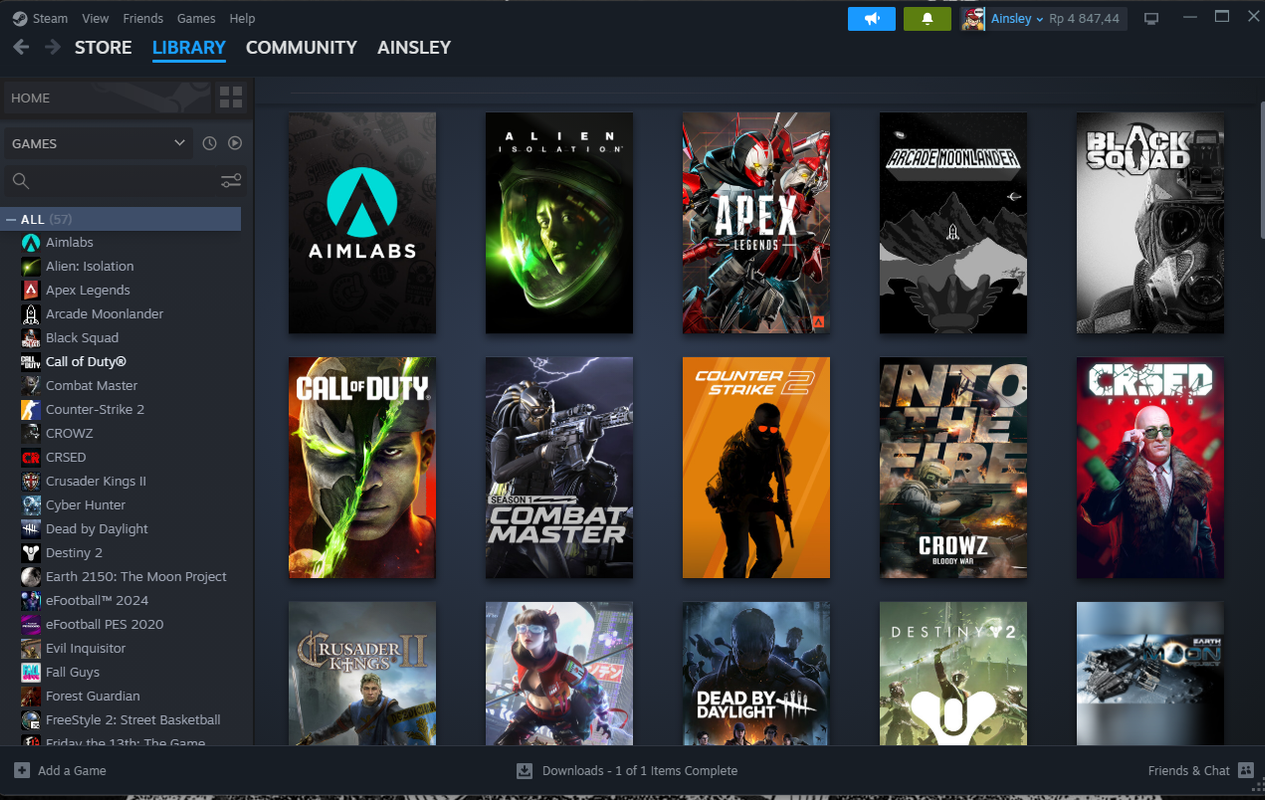This screenshot has height=800, width=1265.
Task: Click the search magnifier icon
Action: click(20, 181)
